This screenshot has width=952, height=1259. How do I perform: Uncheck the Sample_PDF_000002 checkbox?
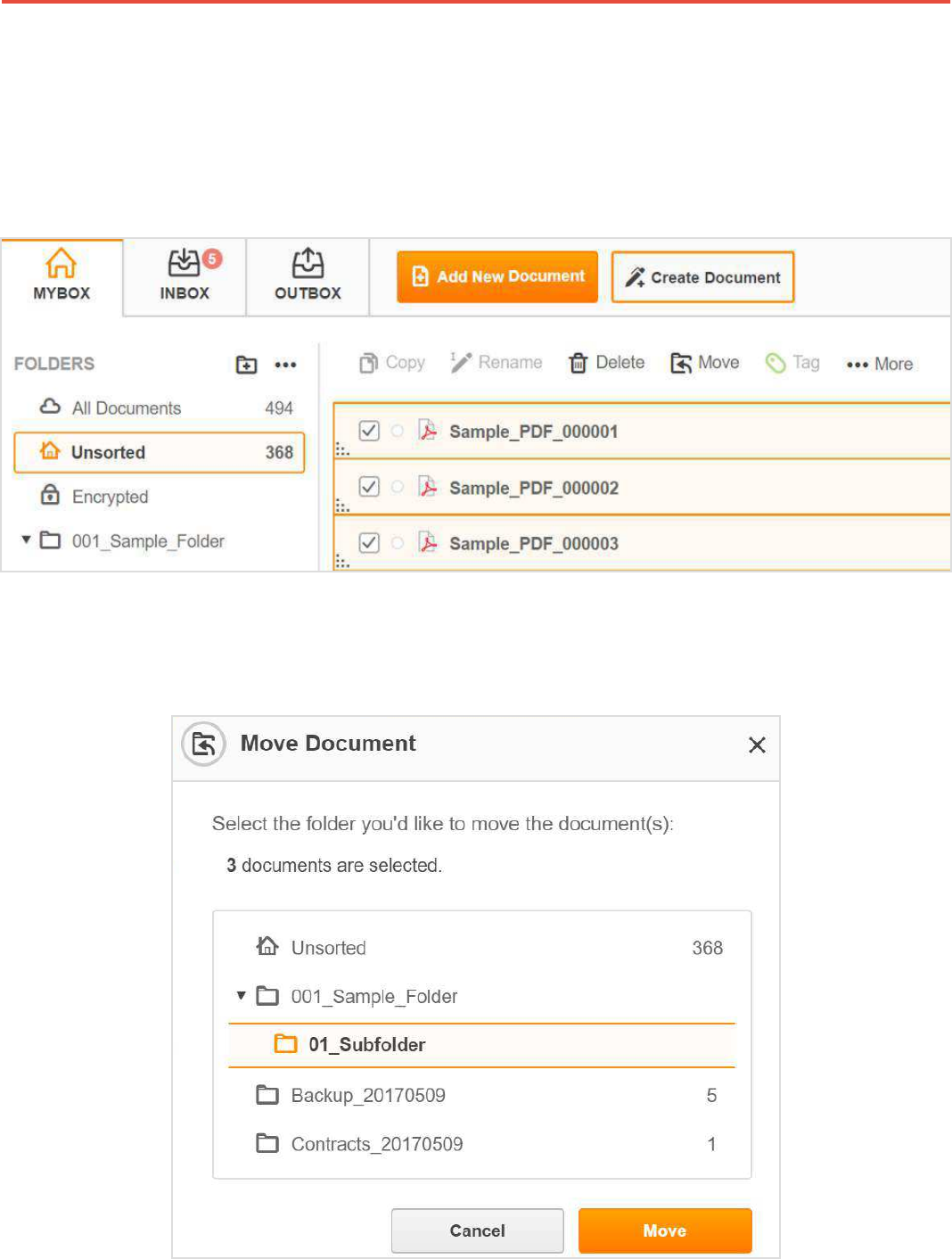369,487
